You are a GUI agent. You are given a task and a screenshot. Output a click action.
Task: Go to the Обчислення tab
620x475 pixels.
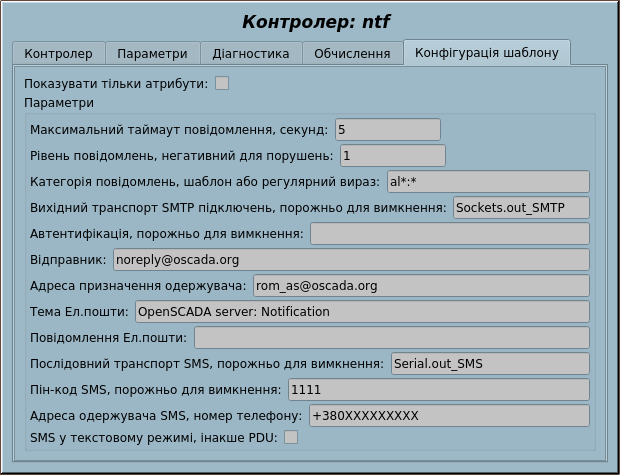coord(352,53)
